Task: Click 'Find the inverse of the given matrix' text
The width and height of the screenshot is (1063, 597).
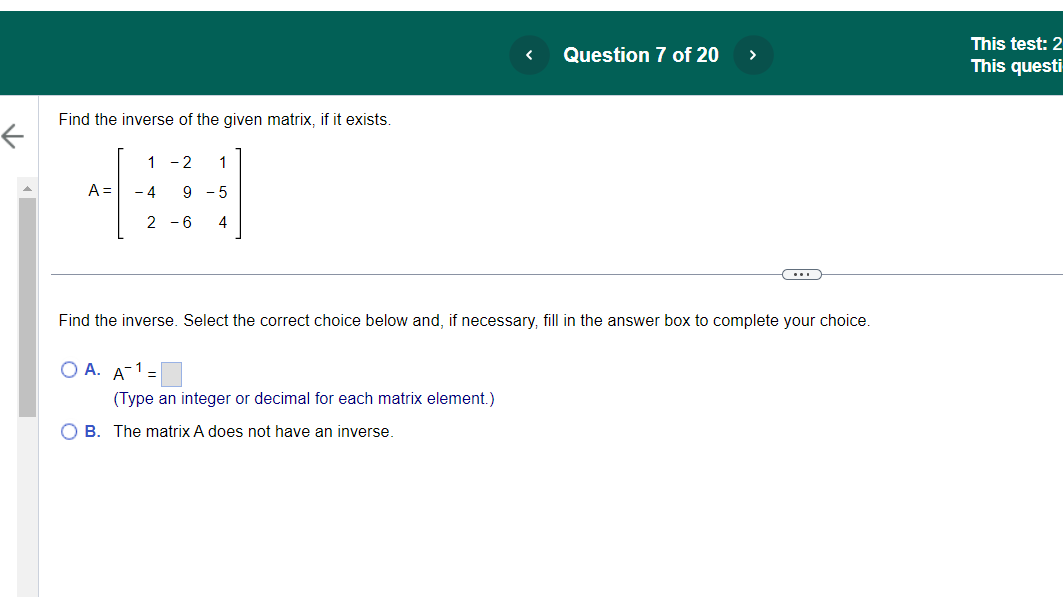Action: click(x=224, y=119)
